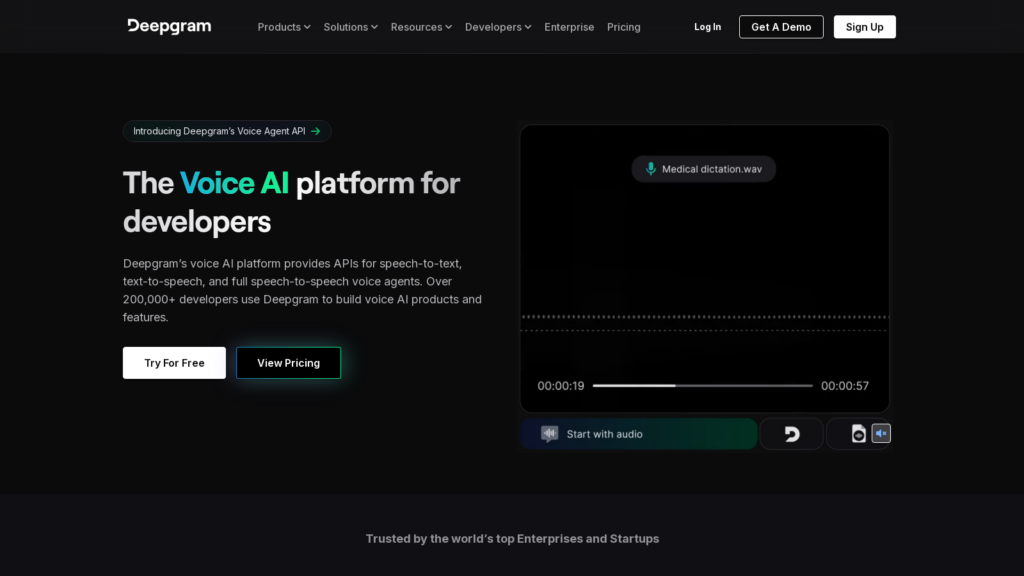Click the Start with audio button
This screenshot has width=1024, height=576.
tap(639, 434)
